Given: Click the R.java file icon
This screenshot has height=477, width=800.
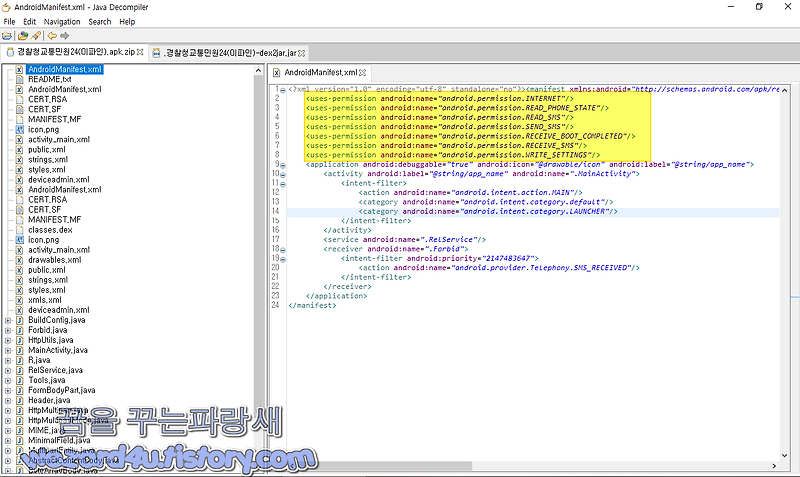Looking at the screenshot, I should coord(19,361).
